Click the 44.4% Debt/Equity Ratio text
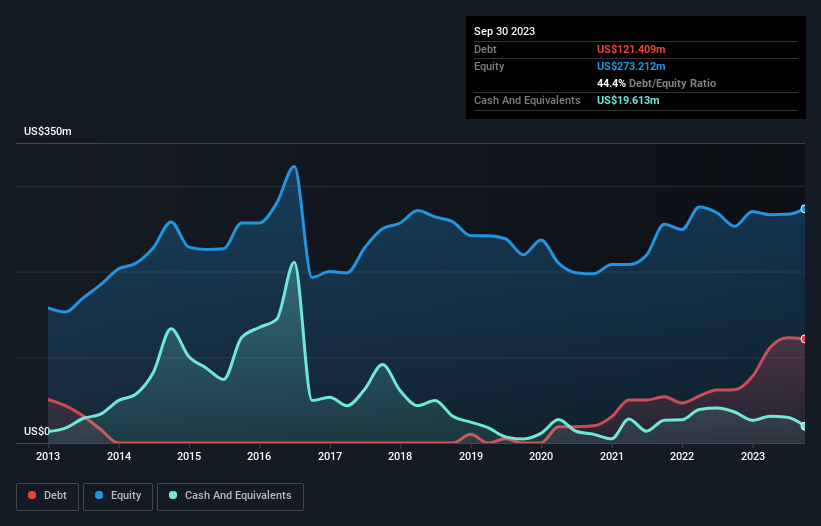 click(x=656, y=83)
